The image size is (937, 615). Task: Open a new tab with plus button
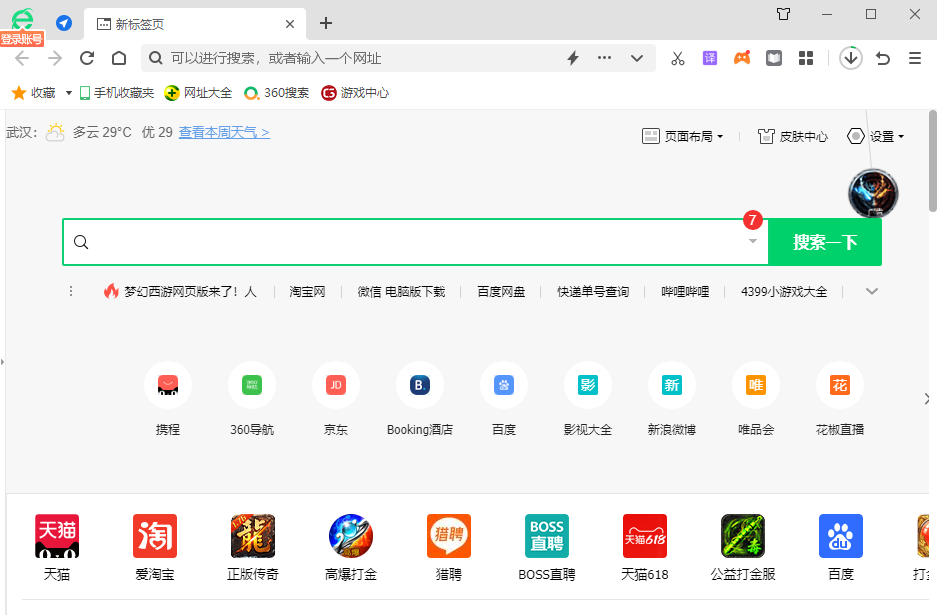(326, 23)
